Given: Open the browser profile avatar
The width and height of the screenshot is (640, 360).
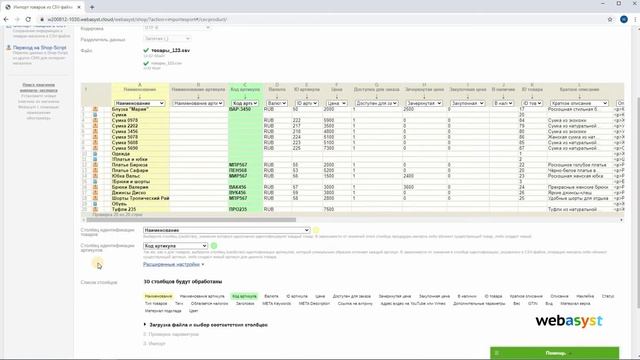Looking at the screenshot, I should click(624, 19).
